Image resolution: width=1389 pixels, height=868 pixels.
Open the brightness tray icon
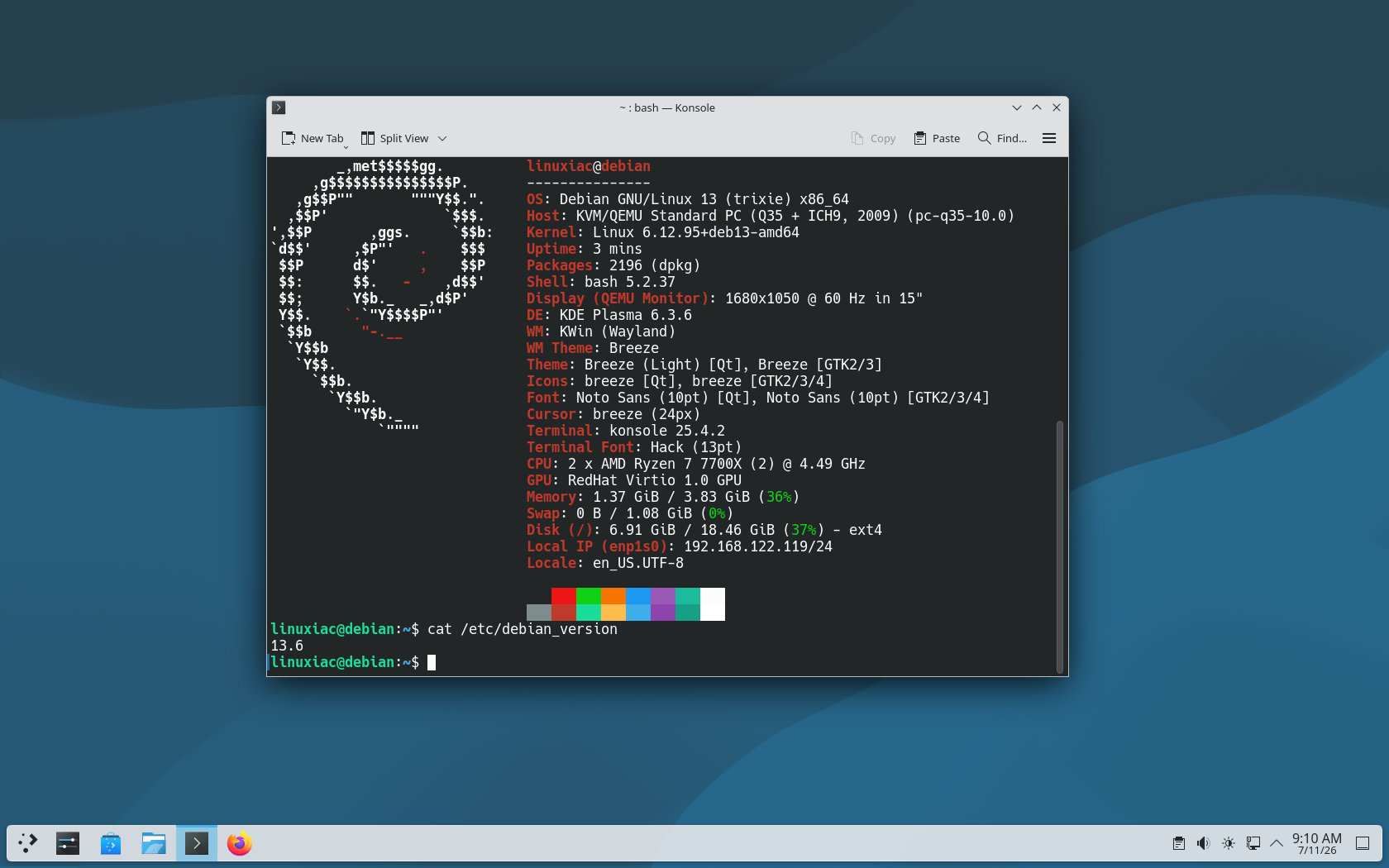[x=1229, y=843]
